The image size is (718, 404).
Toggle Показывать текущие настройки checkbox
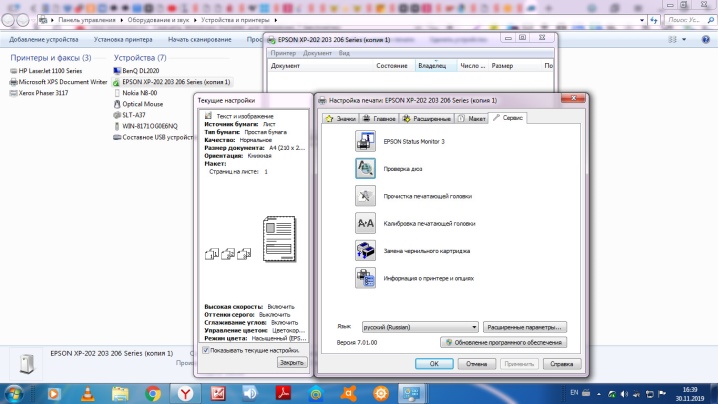(x=206, y=350)
